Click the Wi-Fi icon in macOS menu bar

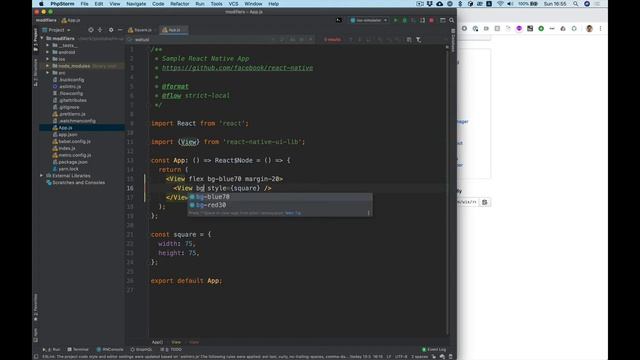tap(500, 4)
